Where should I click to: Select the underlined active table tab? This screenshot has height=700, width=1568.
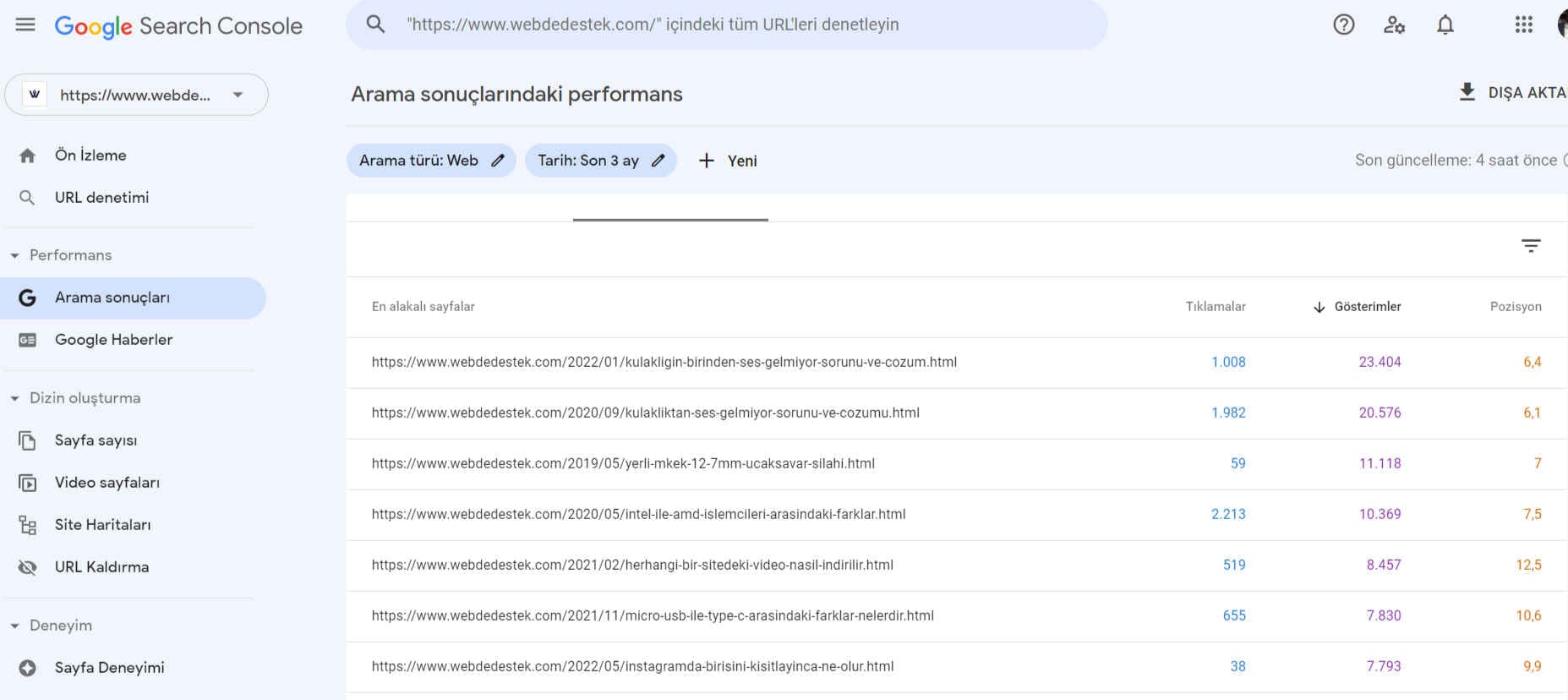[670, 208]
